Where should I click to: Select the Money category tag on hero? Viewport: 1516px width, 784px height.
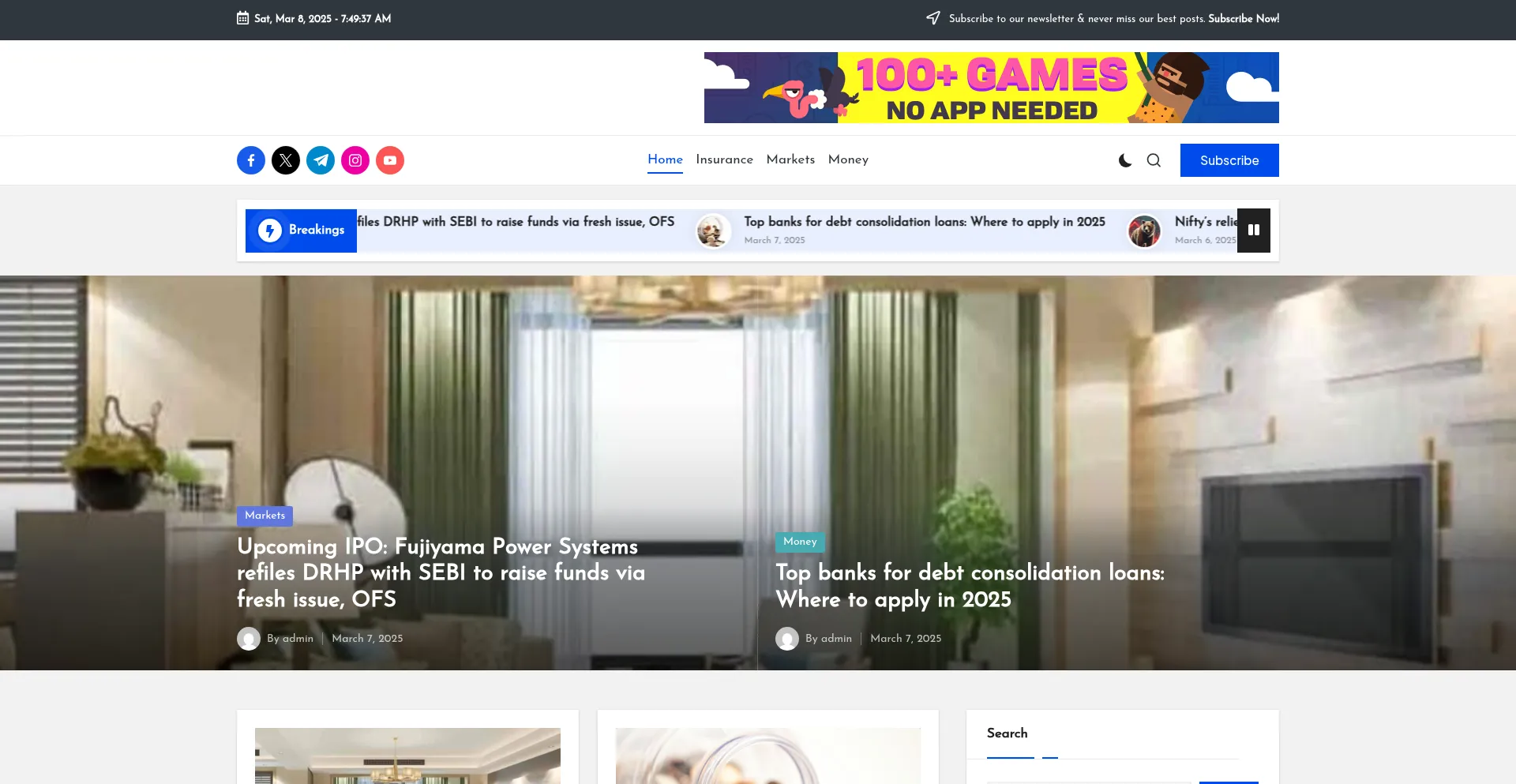(x=800, y=542)
